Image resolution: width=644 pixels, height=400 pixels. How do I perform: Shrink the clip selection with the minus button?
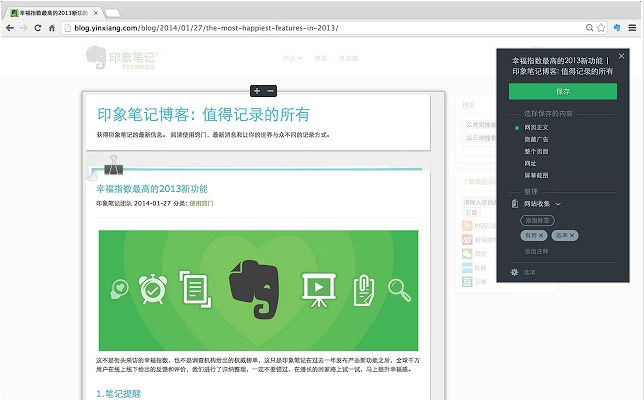tap(270, 91)
